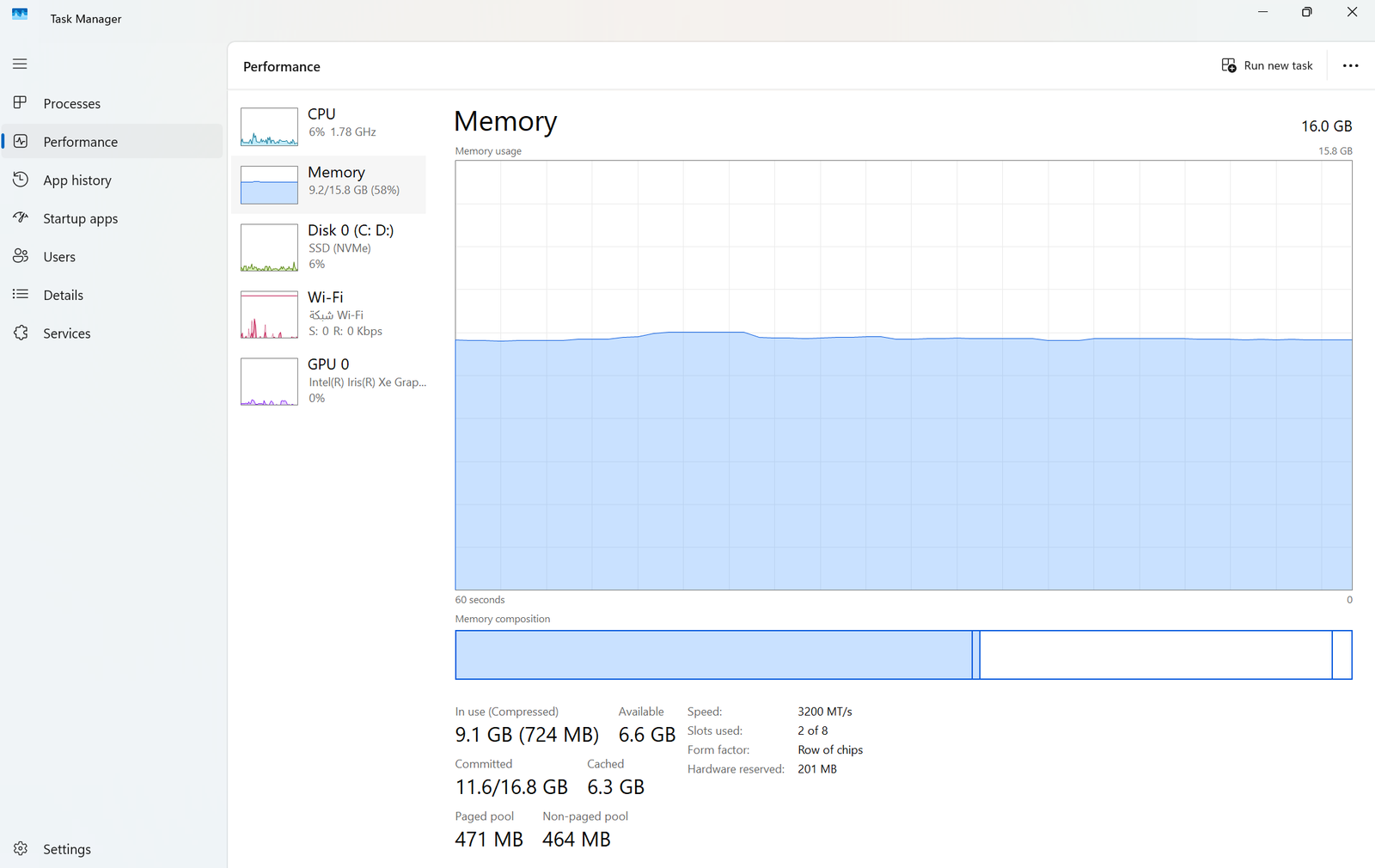Restore down the Task Manager window
Image resolution: width=1375 pixels, height=868 pixels.
pos(1306,12)
